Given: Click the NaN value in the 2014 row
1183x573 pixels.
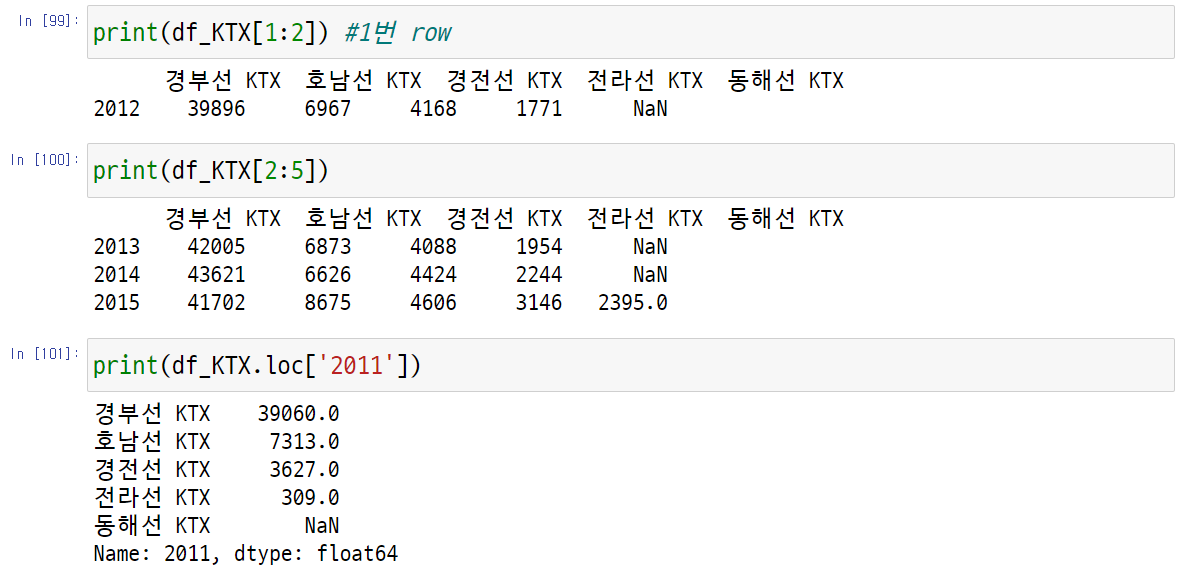Looking at the screenshot, I should pyautogui.click(x=650, y=275).
